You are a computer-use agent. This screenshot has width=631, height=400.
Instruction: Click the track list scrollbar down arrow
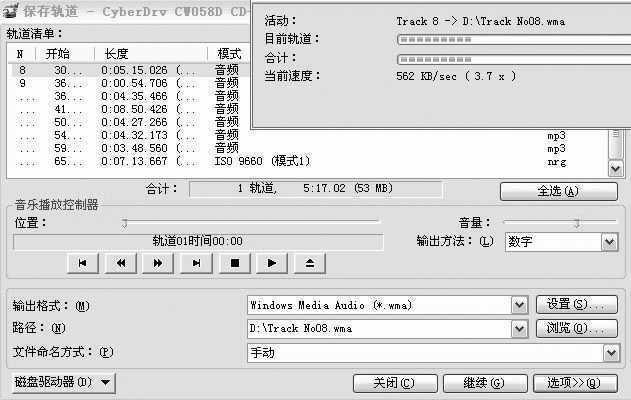(615, 169)
